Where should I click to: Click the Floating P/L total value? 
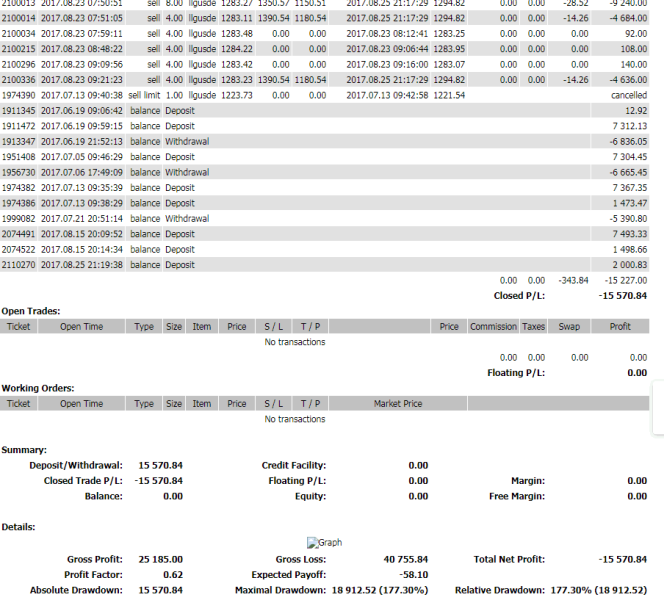pos(637,373)
